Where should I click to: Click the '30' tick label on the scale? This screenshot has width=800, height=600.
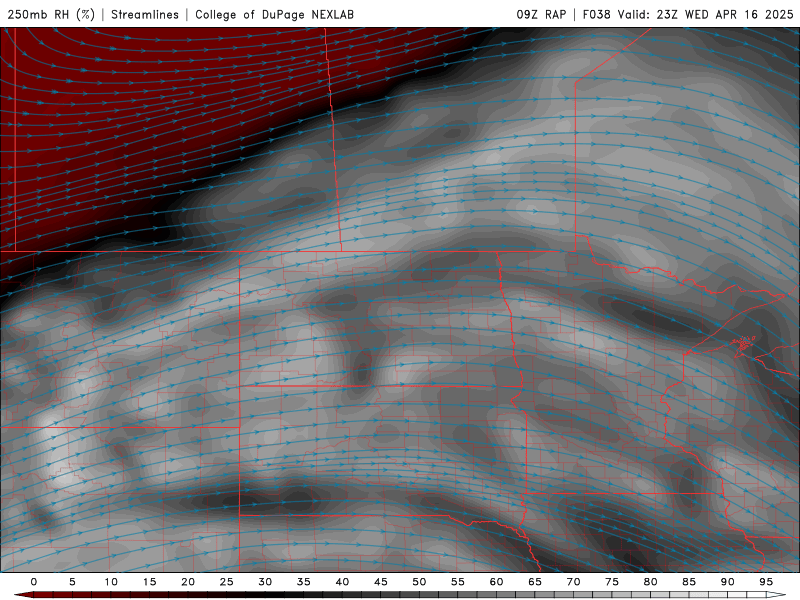click(x=265, y=582)
